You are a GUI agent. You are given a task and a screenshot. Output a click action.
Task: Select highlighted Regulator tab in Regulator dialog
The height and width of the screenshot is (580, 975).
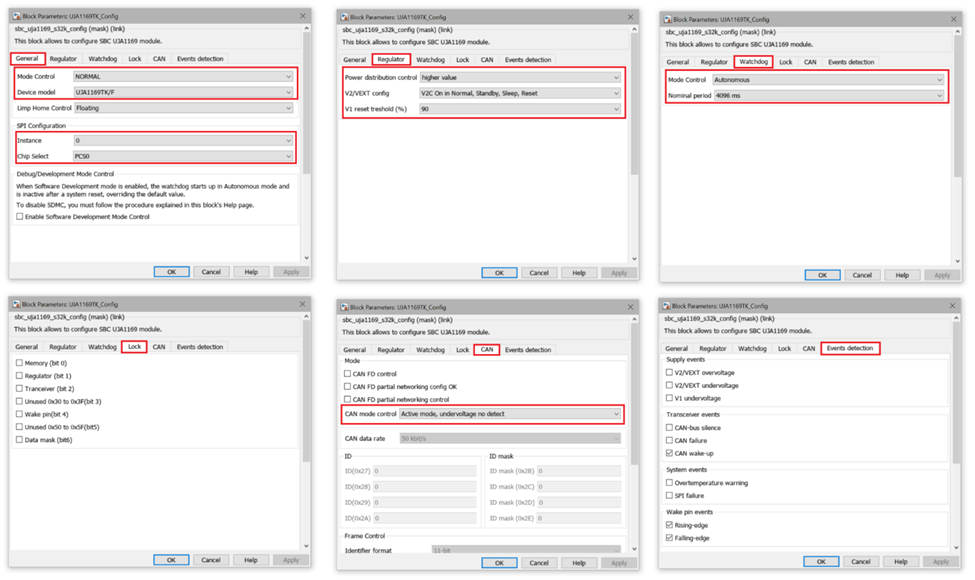tap(391, 60)
